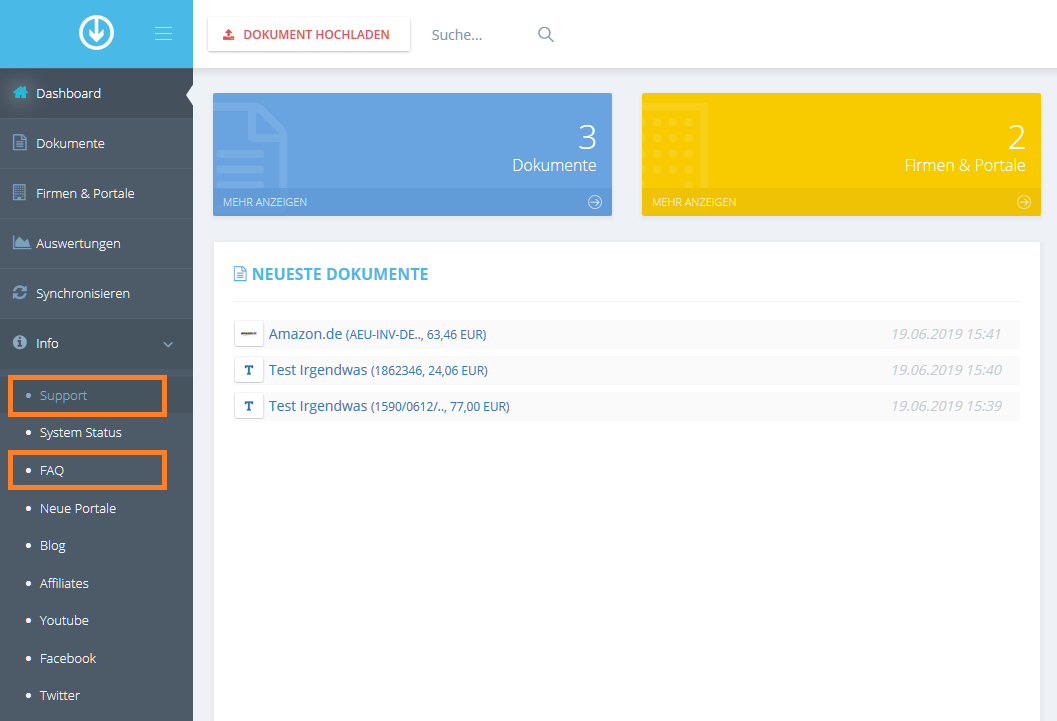Click the download-arrow logo in the header

(x=96, y=32)
